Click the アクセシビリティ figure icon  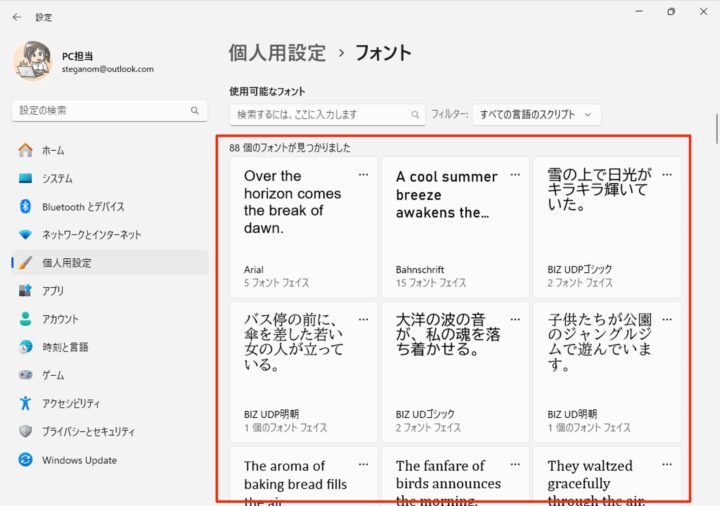click(x=25, y=403)
